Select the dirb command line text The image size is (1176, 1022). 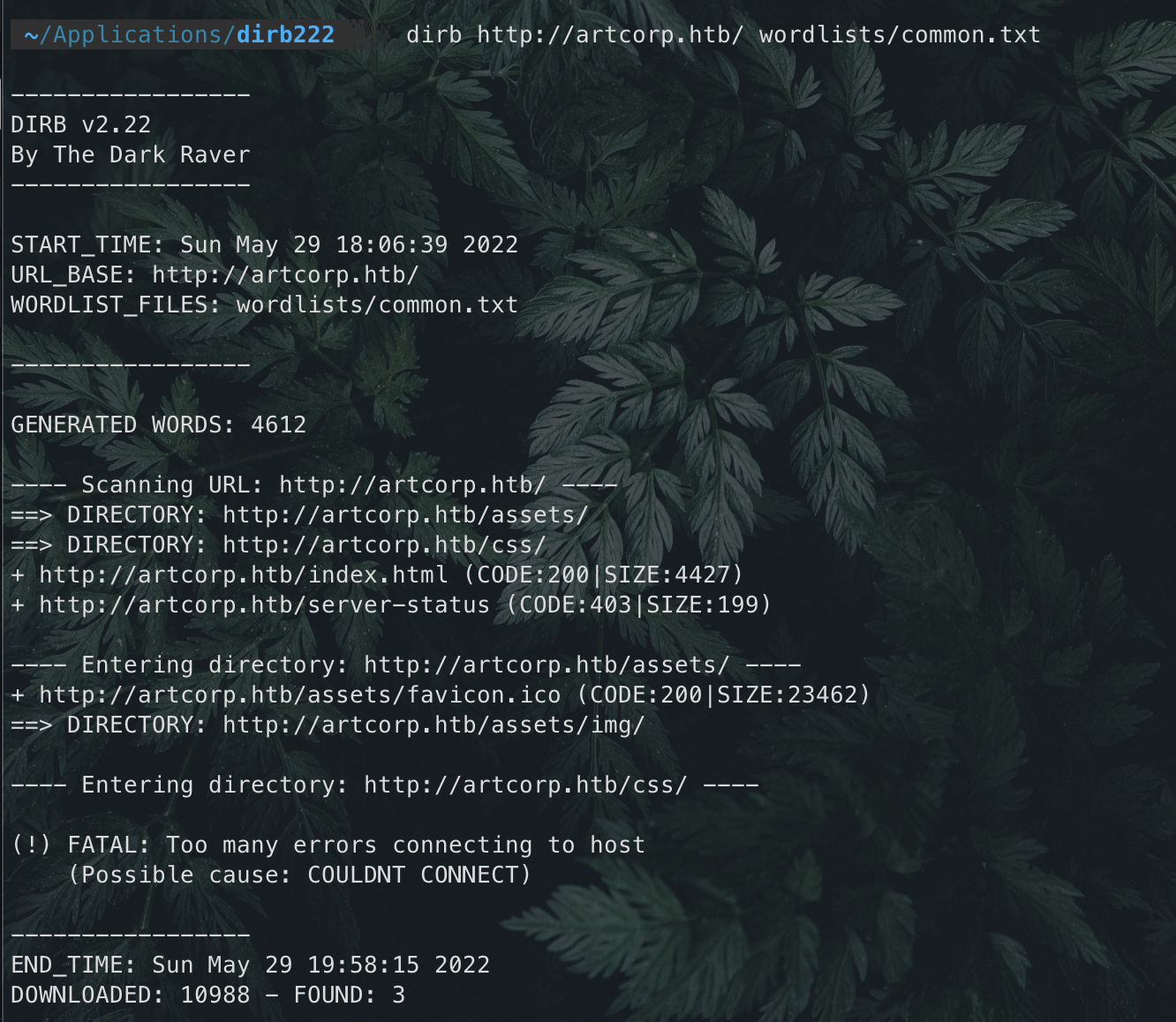pos(723,34)
